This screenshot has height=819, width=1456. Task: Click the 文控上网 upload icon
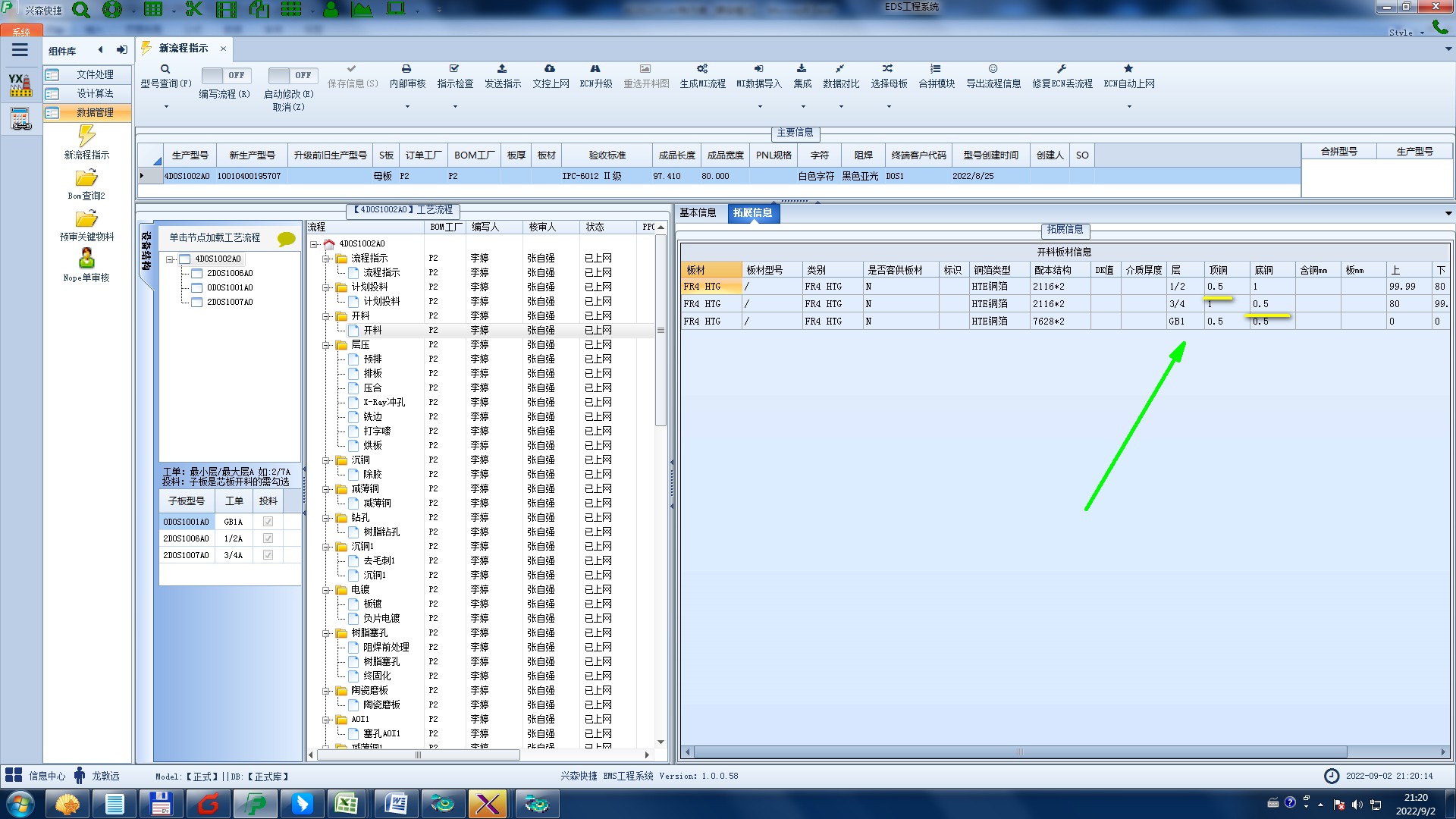(x=550, y=69)
